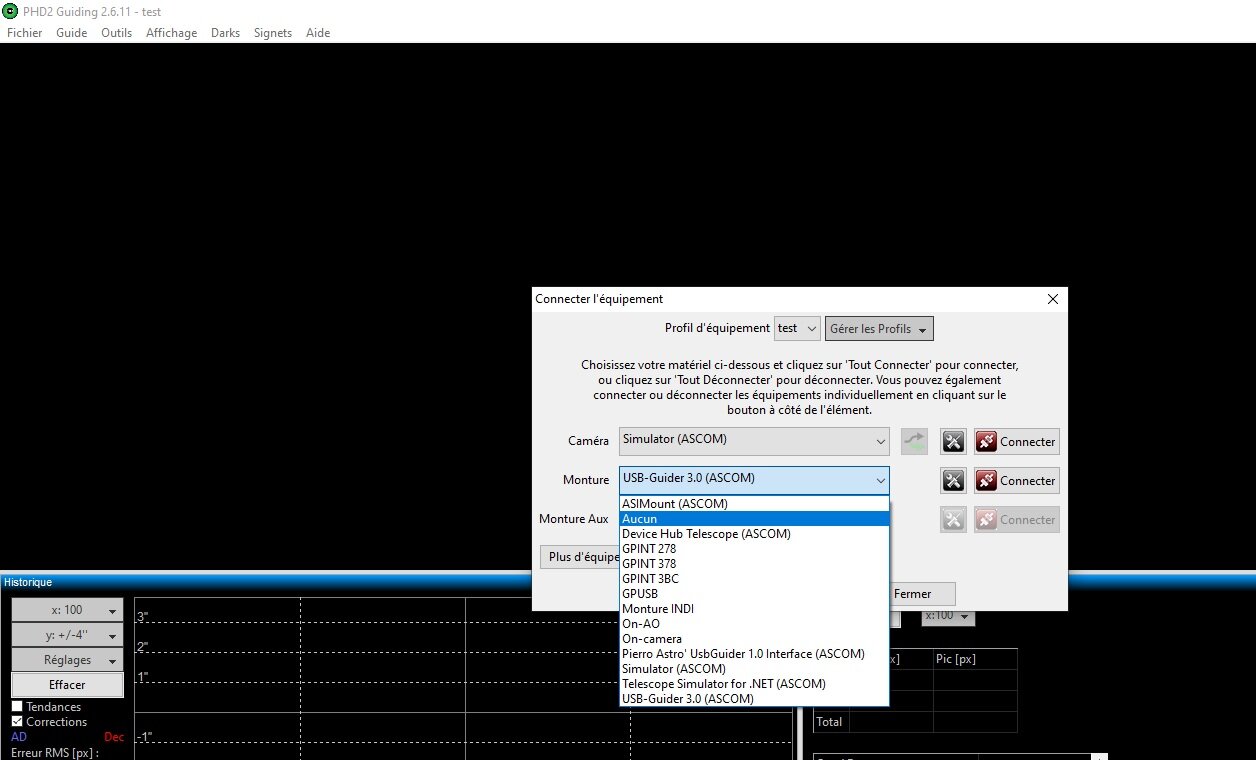This screenshot has width=1256, height=760.
Task: Open Monture setup wrench icon
Action: [x=953, y=481]
